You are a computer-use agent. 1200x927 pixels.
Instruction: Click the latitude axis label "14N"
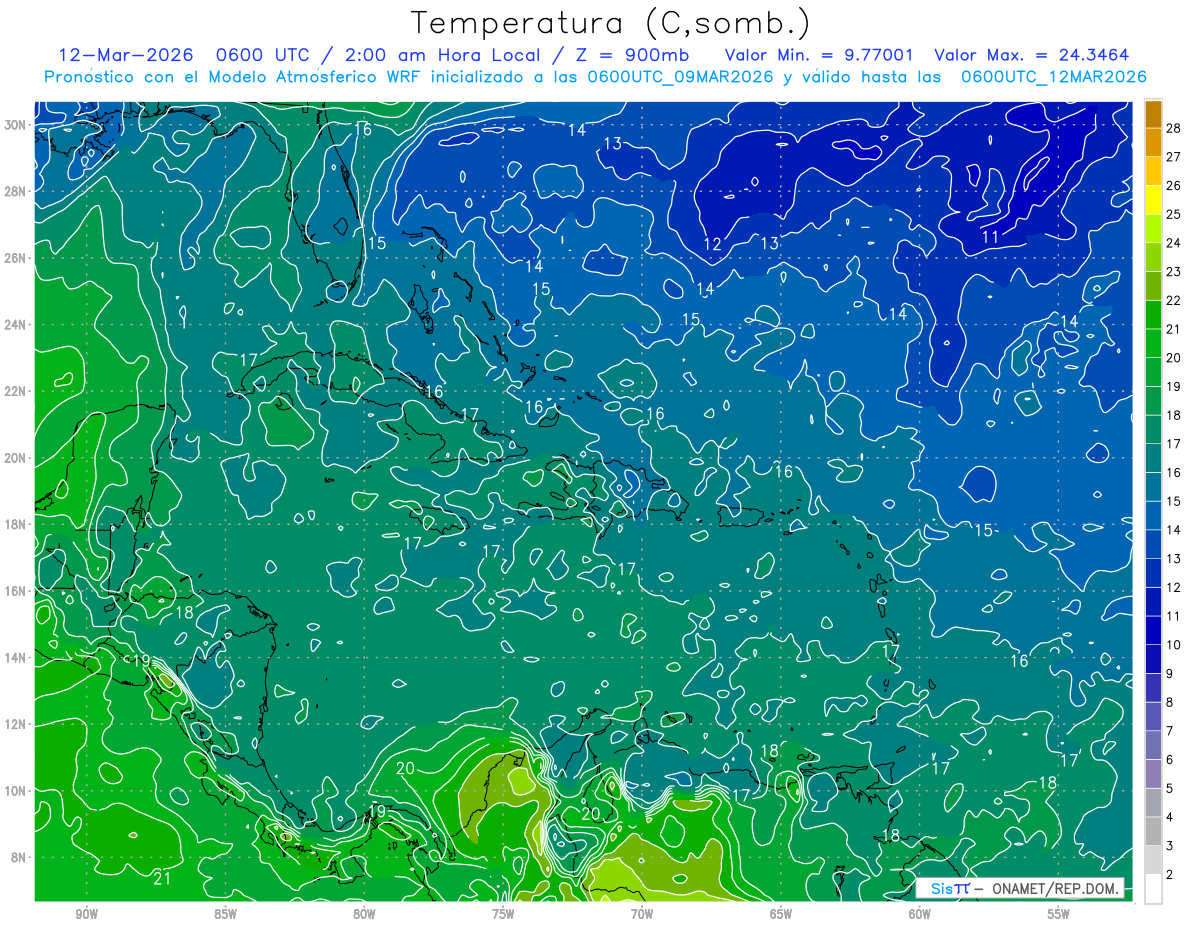click(15, 658)
